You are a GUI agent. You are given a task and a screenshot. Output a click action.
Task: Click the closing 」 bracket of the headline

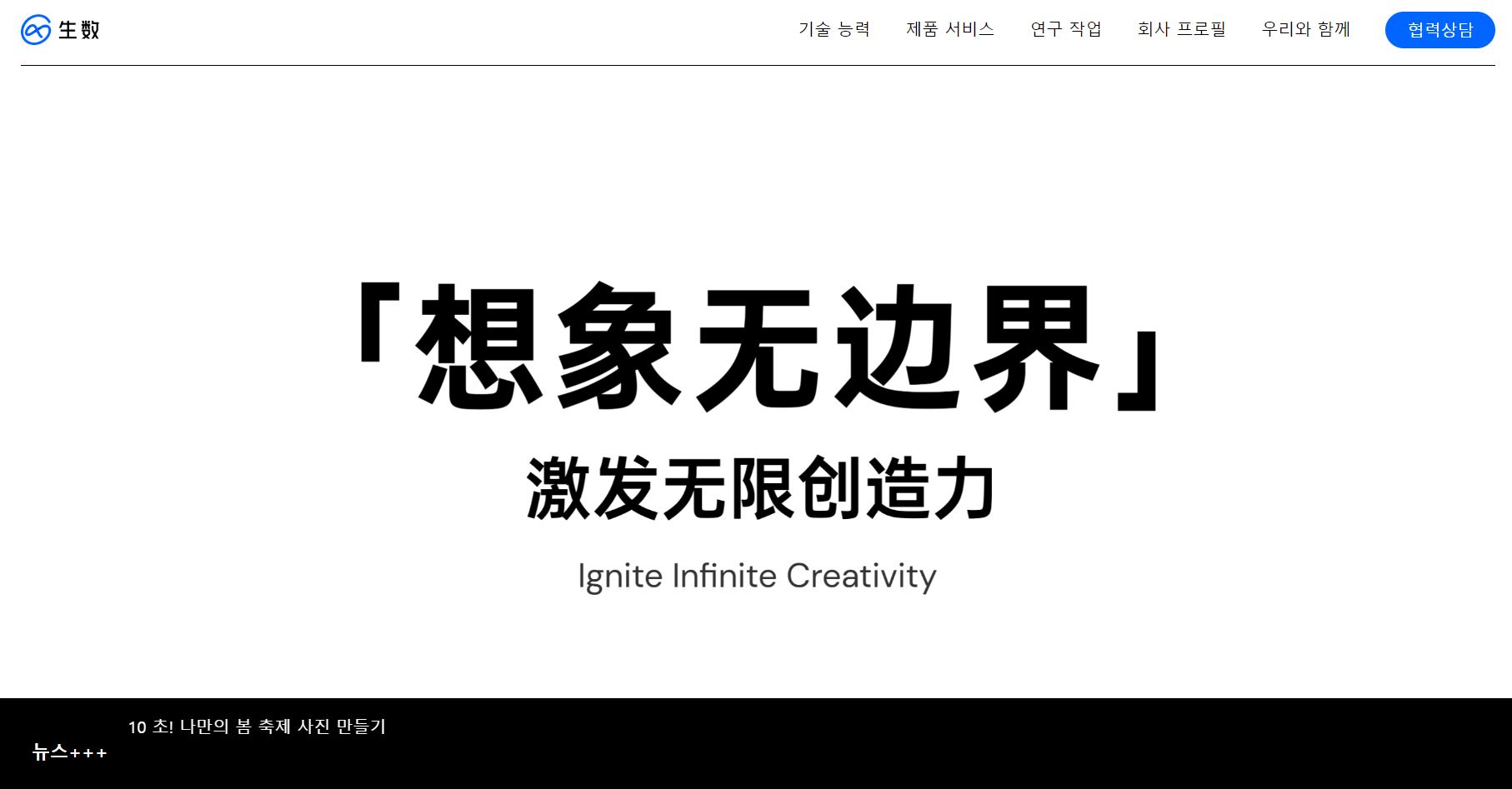click(x=1137, y=370)
